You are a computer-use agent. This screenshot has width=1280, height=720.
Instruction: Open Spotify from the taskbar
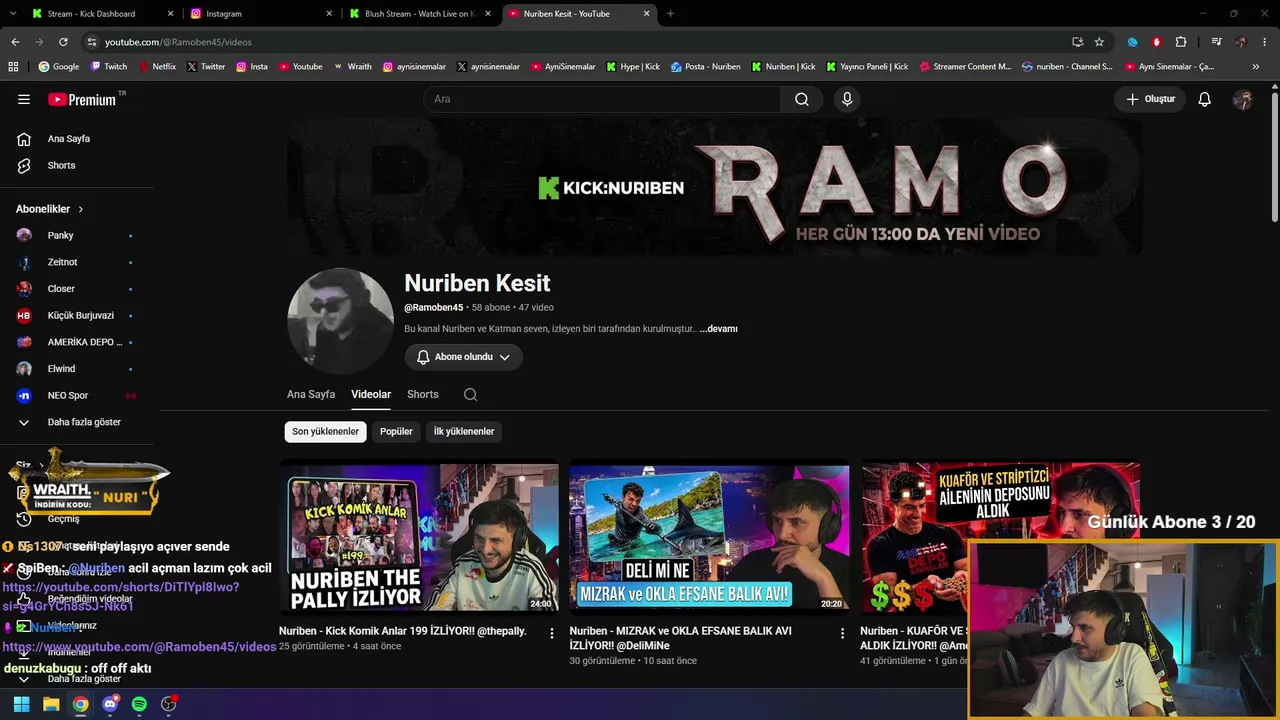point(139,704)
